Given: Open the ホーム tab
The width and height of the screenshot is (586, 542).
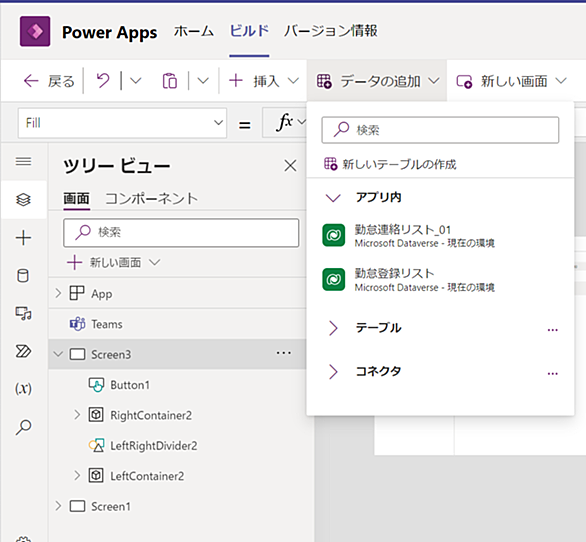Looking at the screenshot, I should pos(194,31).
